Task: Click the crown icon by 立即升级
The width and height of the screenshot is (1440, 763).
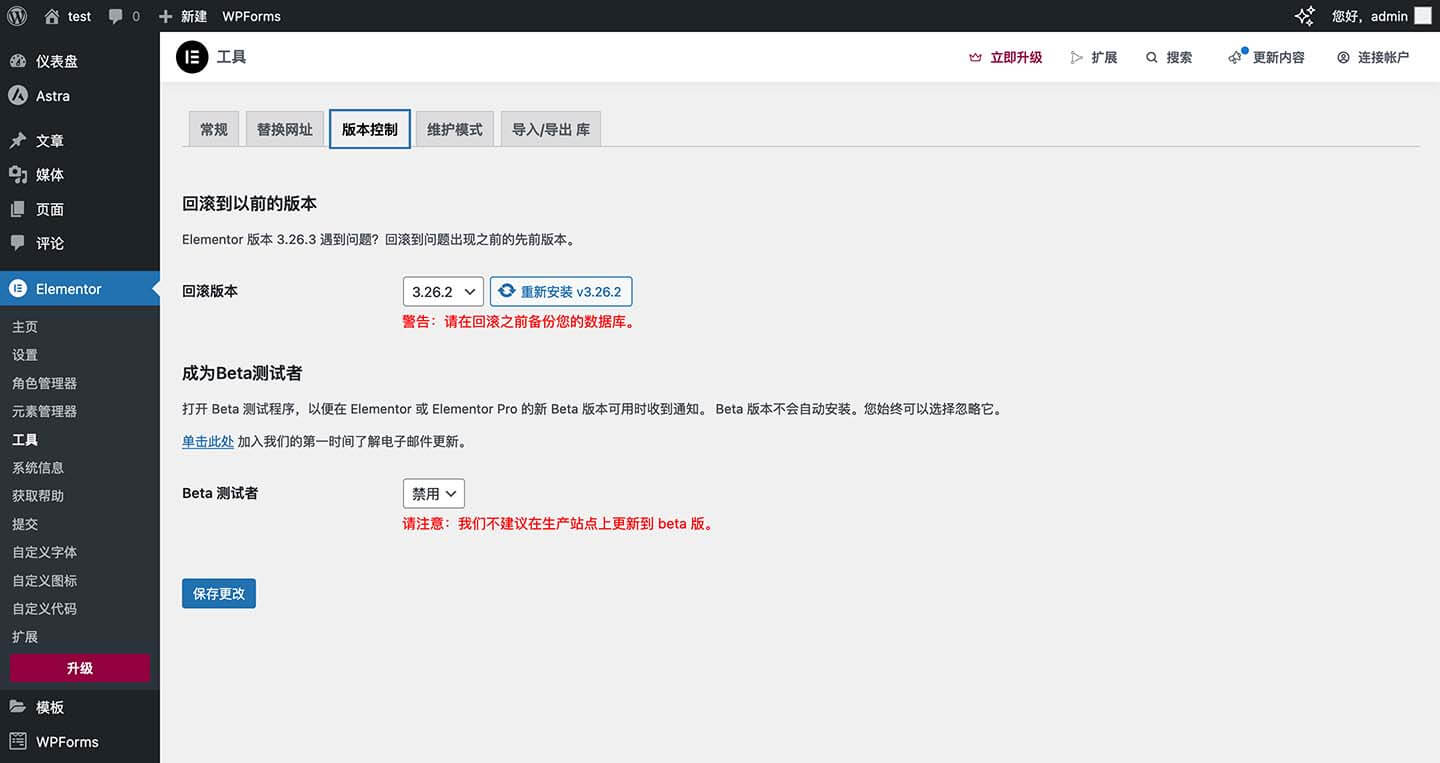Action: pyautogui.click(x=976, y=57)
